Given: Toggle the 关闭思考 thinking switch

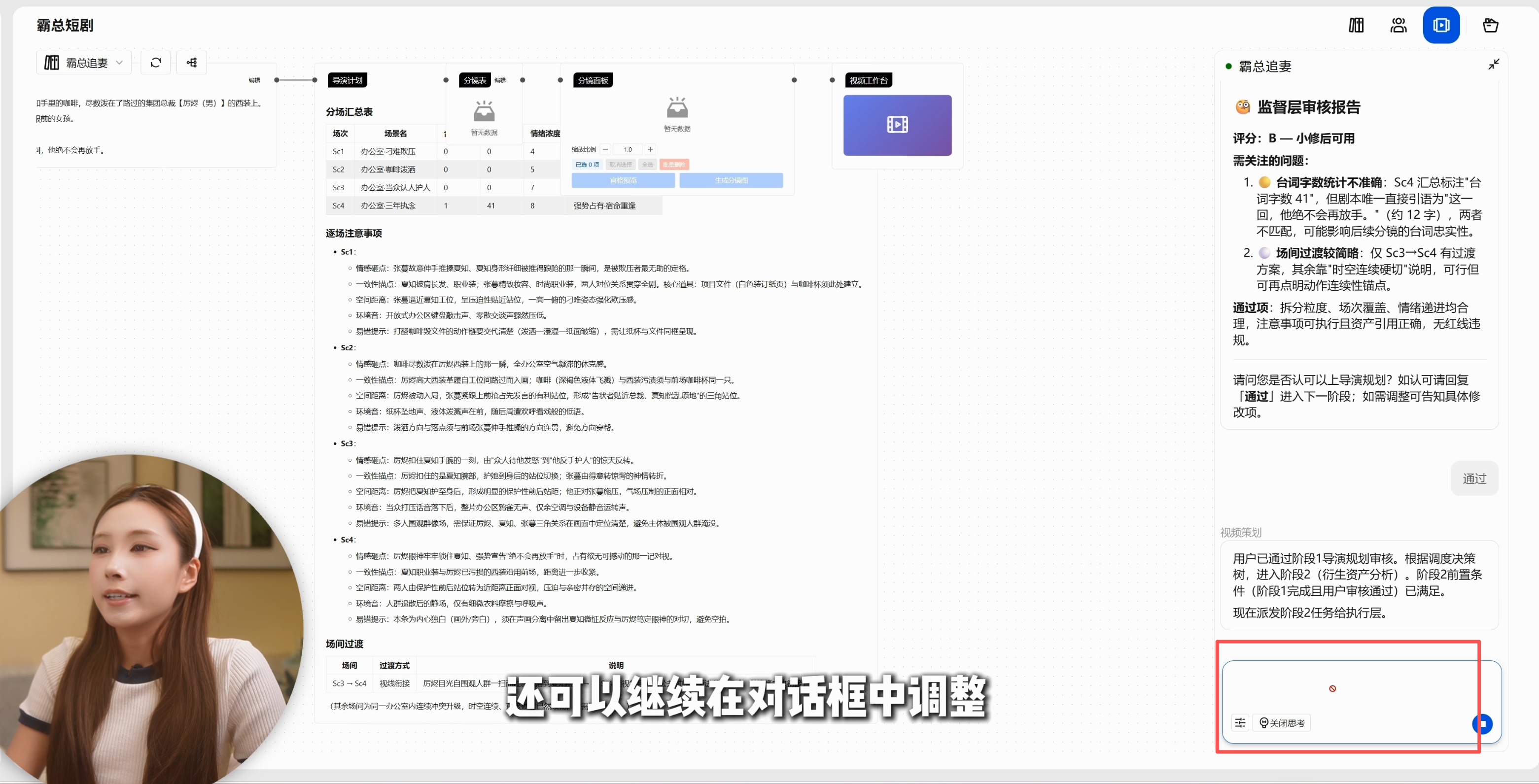Looking at the screenshot, I should tap(1282, 723).
